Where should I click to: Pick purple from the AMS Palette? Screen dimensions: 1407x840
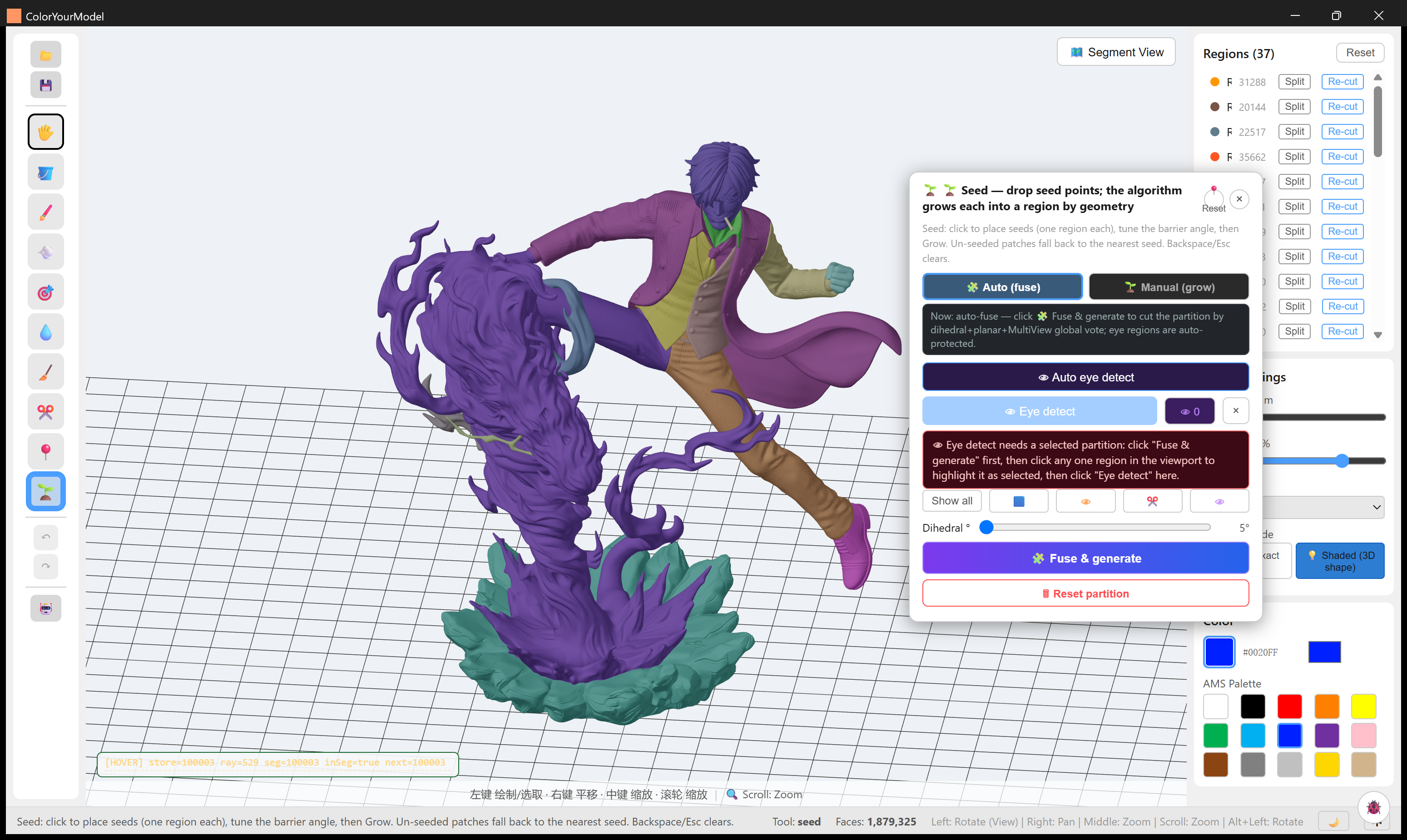[1327, 735]
